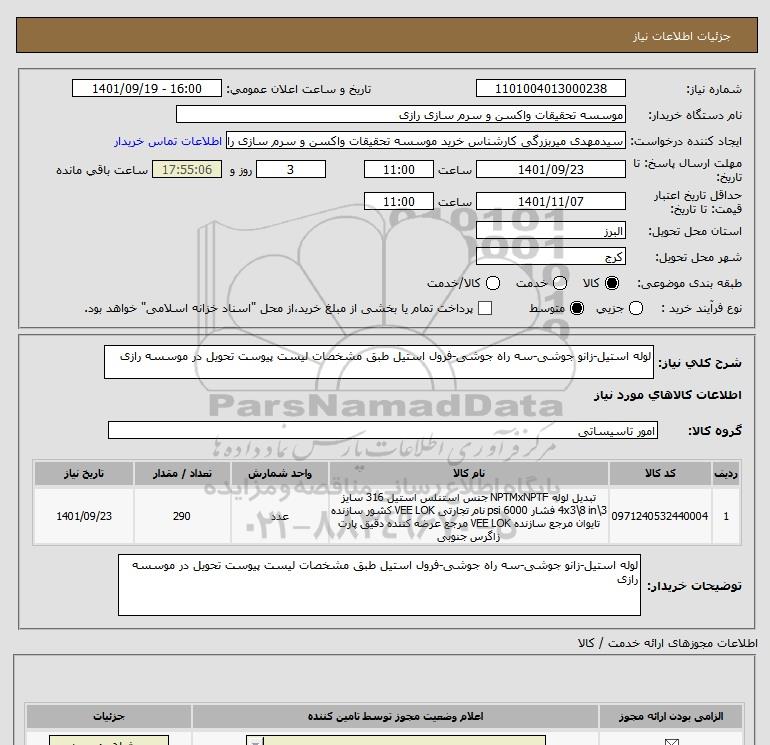
Task: Click product code 0971240532440004 cell
Action: (x=660, y=516)
